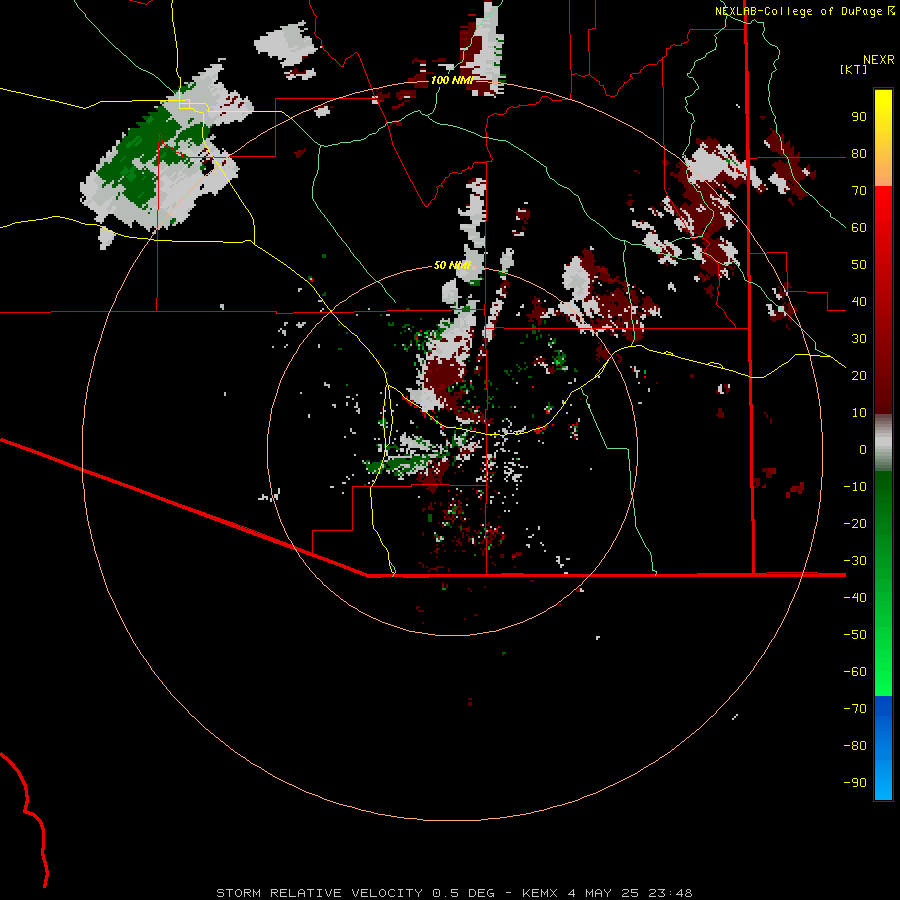Screen dimensions: 900x900
Task: Click the -20 value on the velocity scale
Action: (855, 524)
